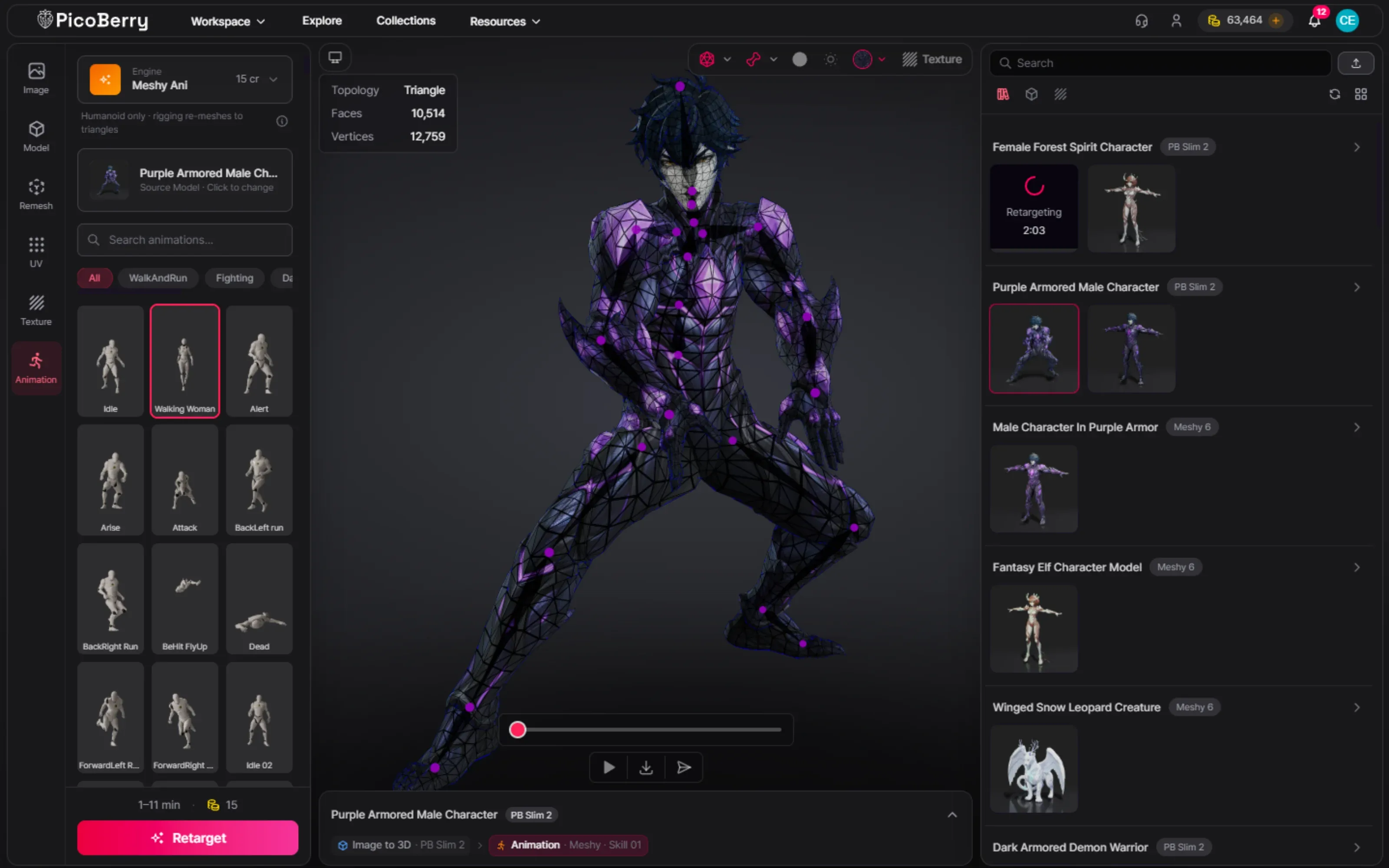1389x868 pixels.
Task: Select the All animation filter
Action: point(95,278)
